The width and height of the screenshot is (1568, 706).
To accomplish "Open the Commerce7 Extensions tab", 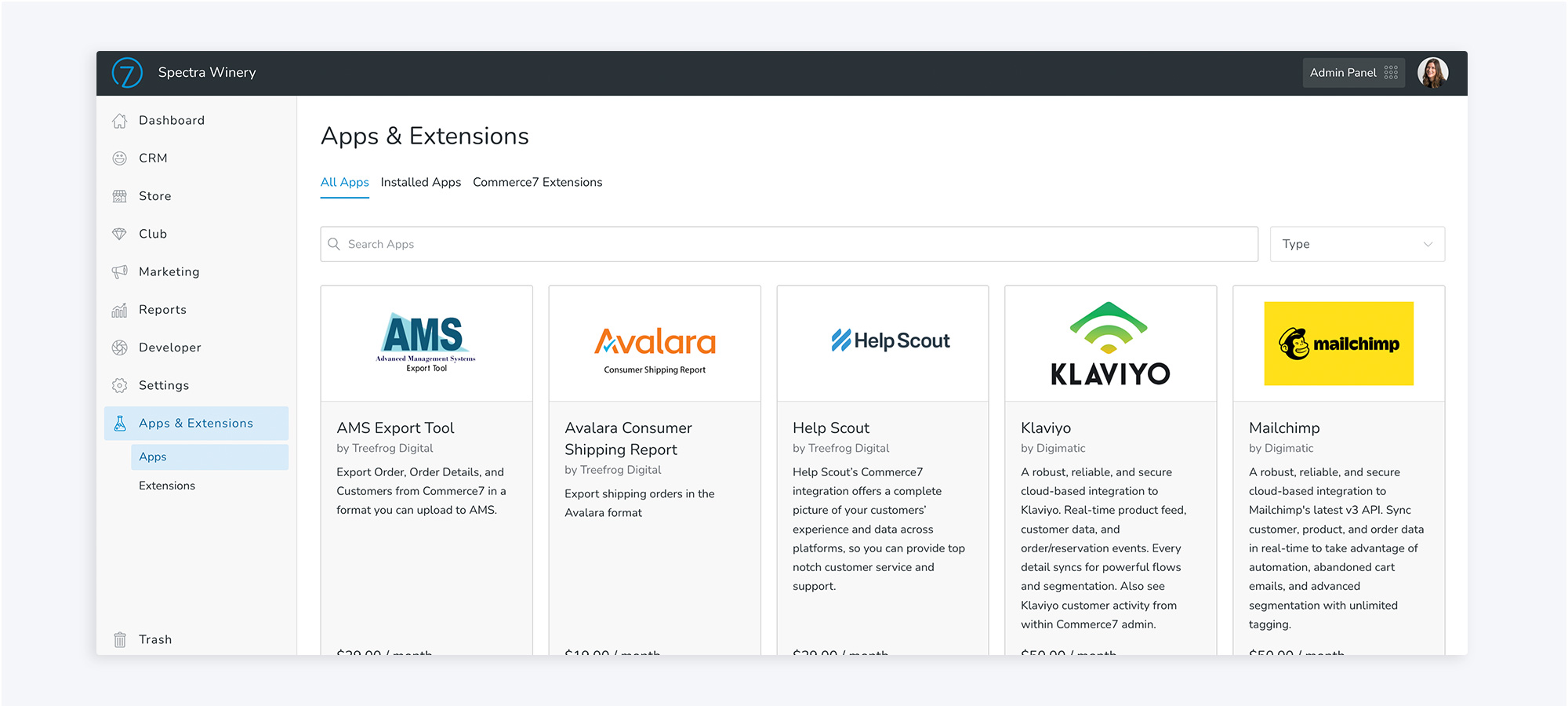I will (x=537, y=182).
